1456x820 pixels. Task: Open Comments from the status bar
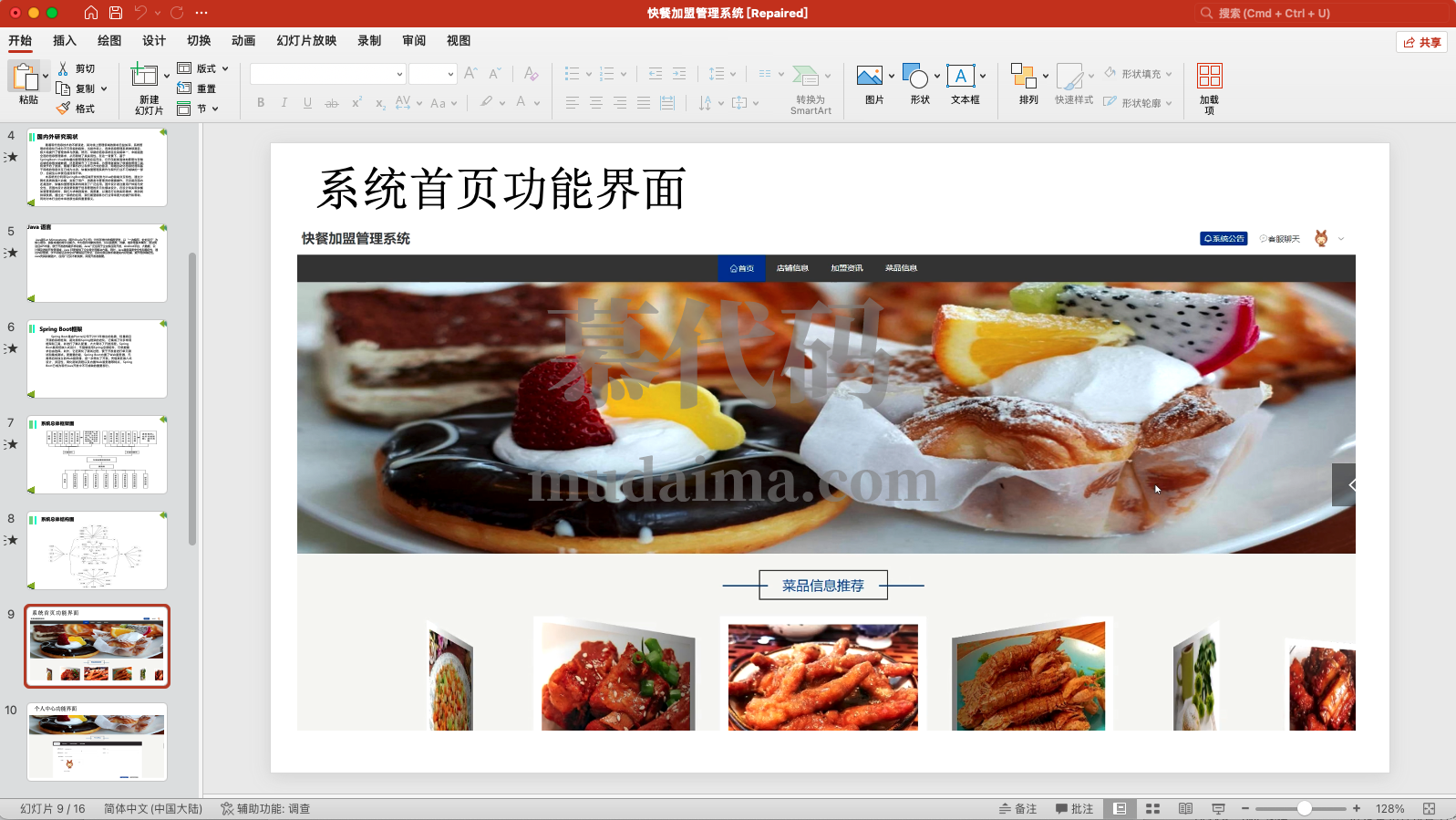click(1074, 808)
